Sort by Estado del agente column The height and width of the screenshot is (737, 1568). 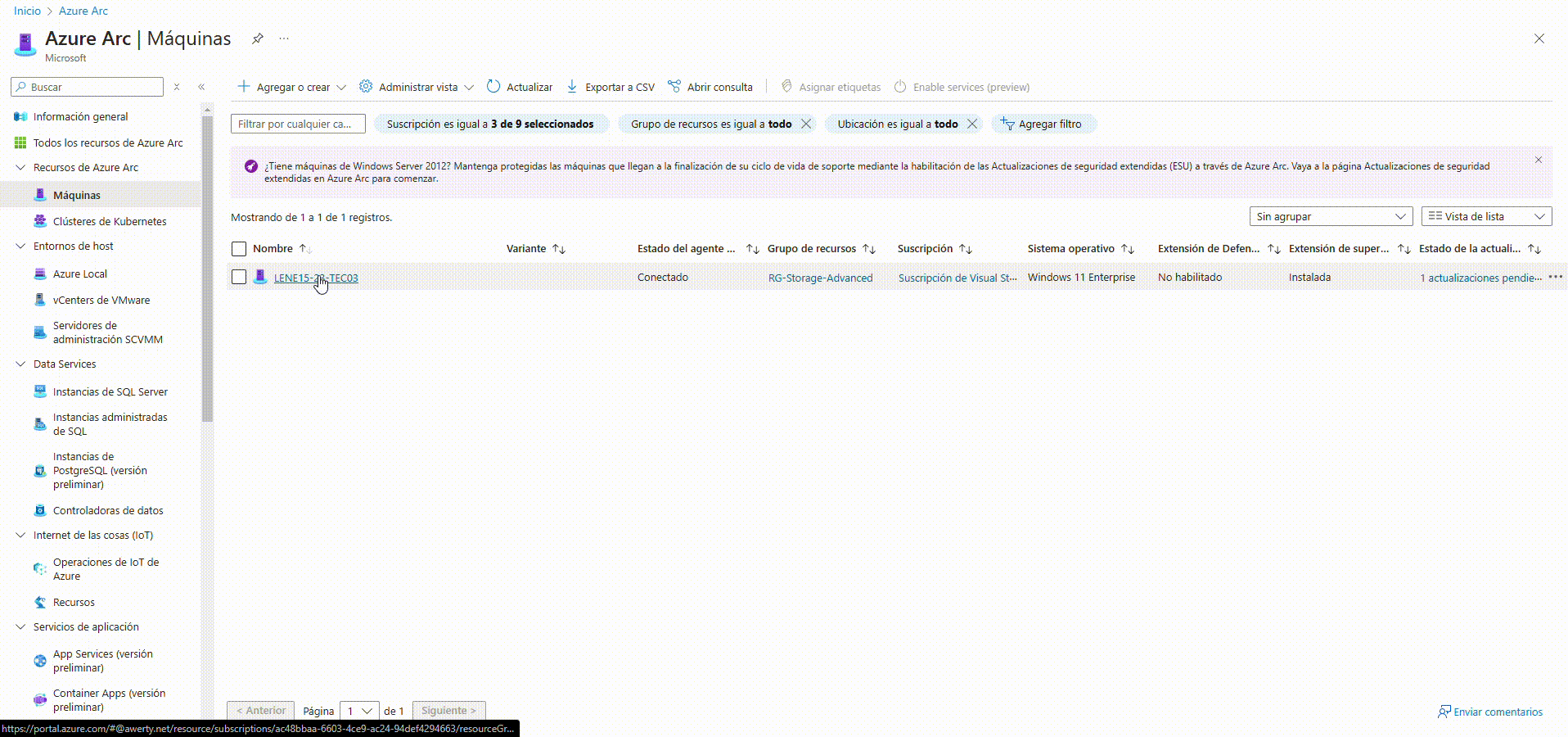click(x=698, y=248)
